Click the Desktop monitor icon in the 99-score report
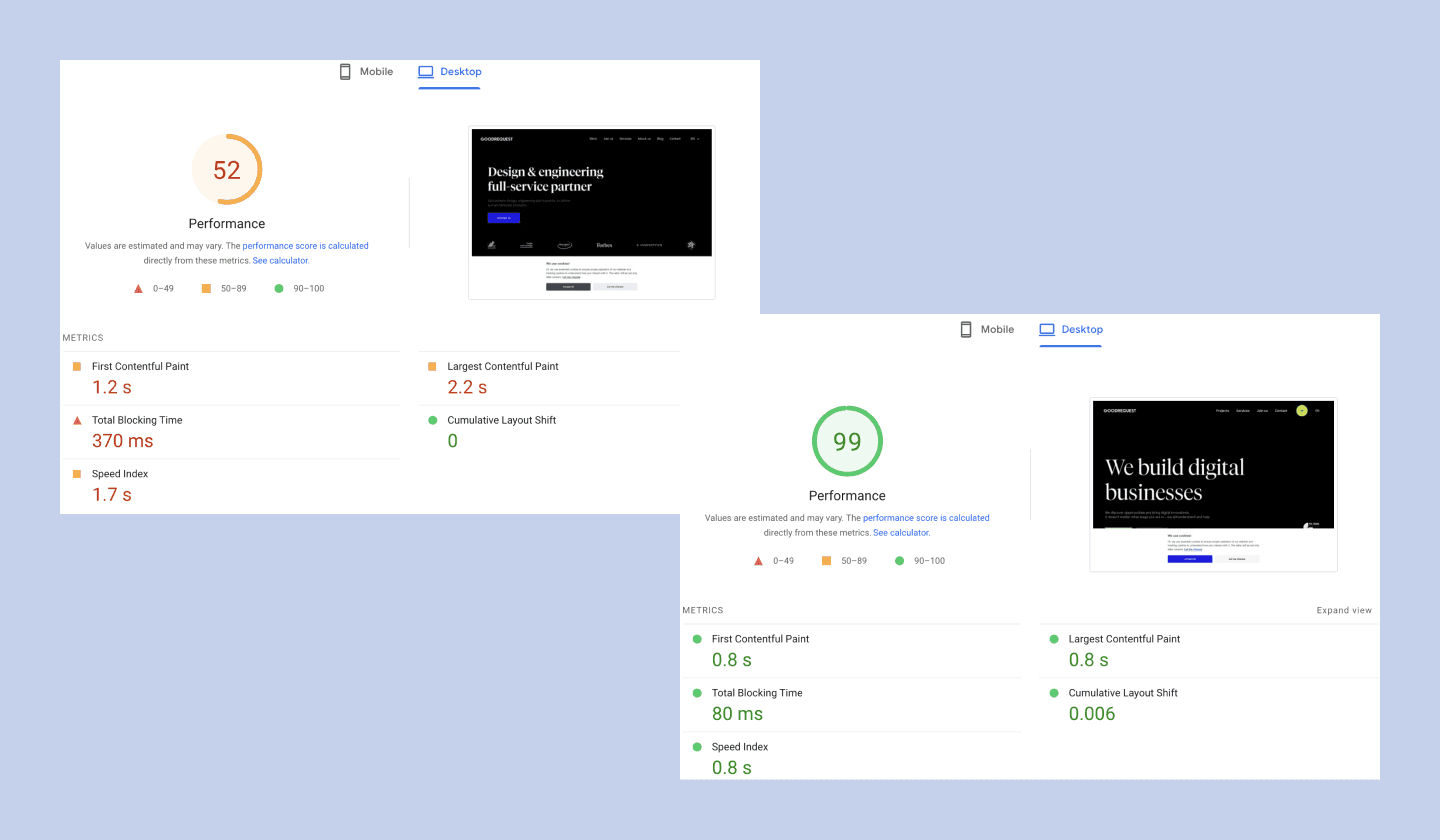The image size is (1440, 840). click(1047, 329)
